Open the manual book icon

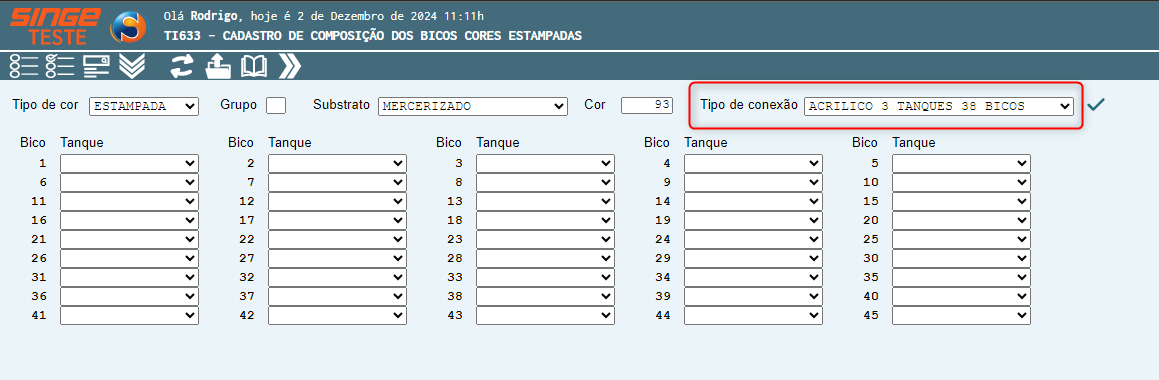[x=254, y=67]
